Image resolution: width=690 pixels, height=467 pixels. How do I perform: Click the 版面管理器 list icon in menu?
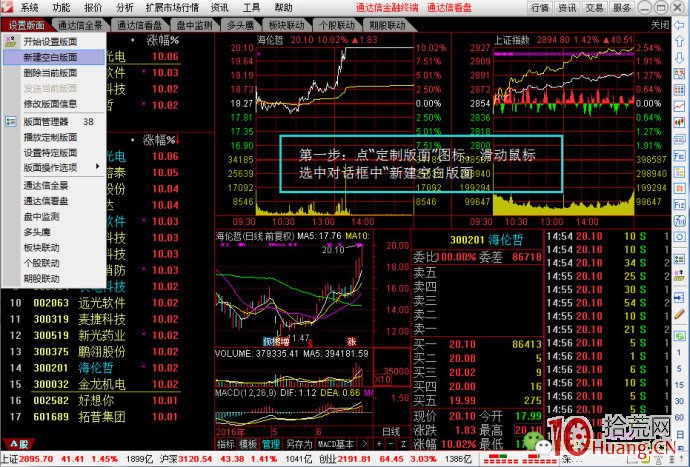pyautogui.click(x=11, y=121)
